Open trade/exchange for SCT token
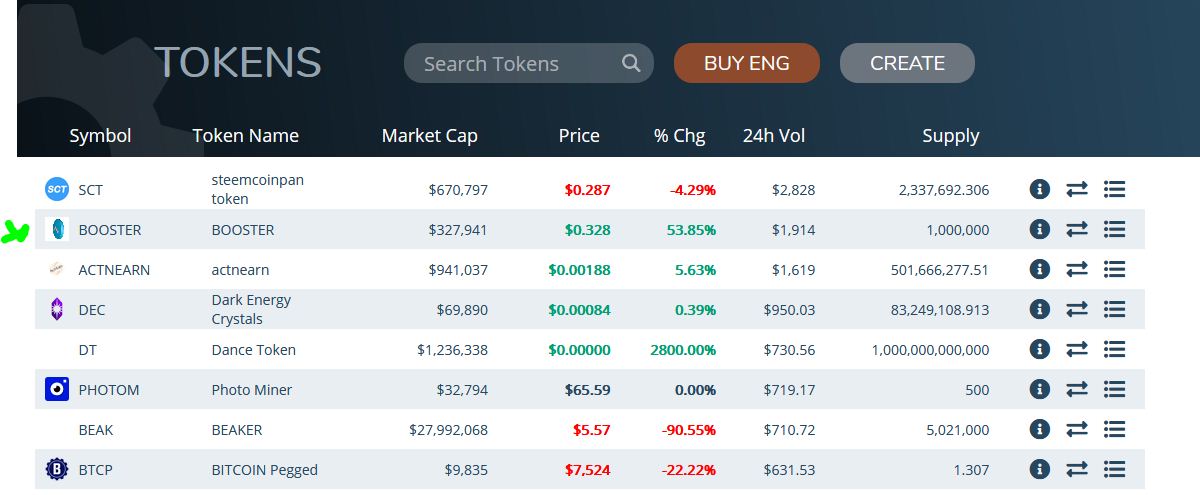The height and width of the screenshot is (495, 1200). (x=1077, y=189)
